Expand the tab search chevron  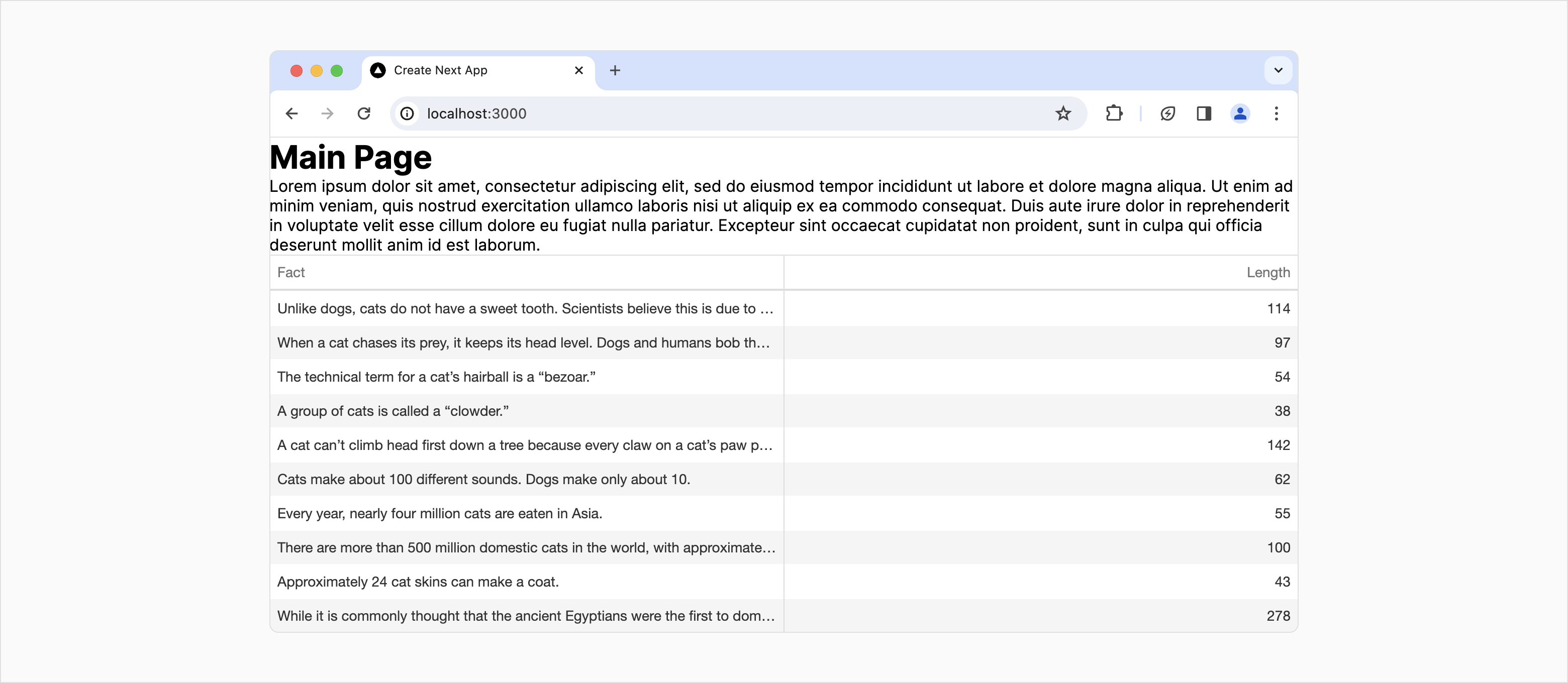pos(1278,70)
